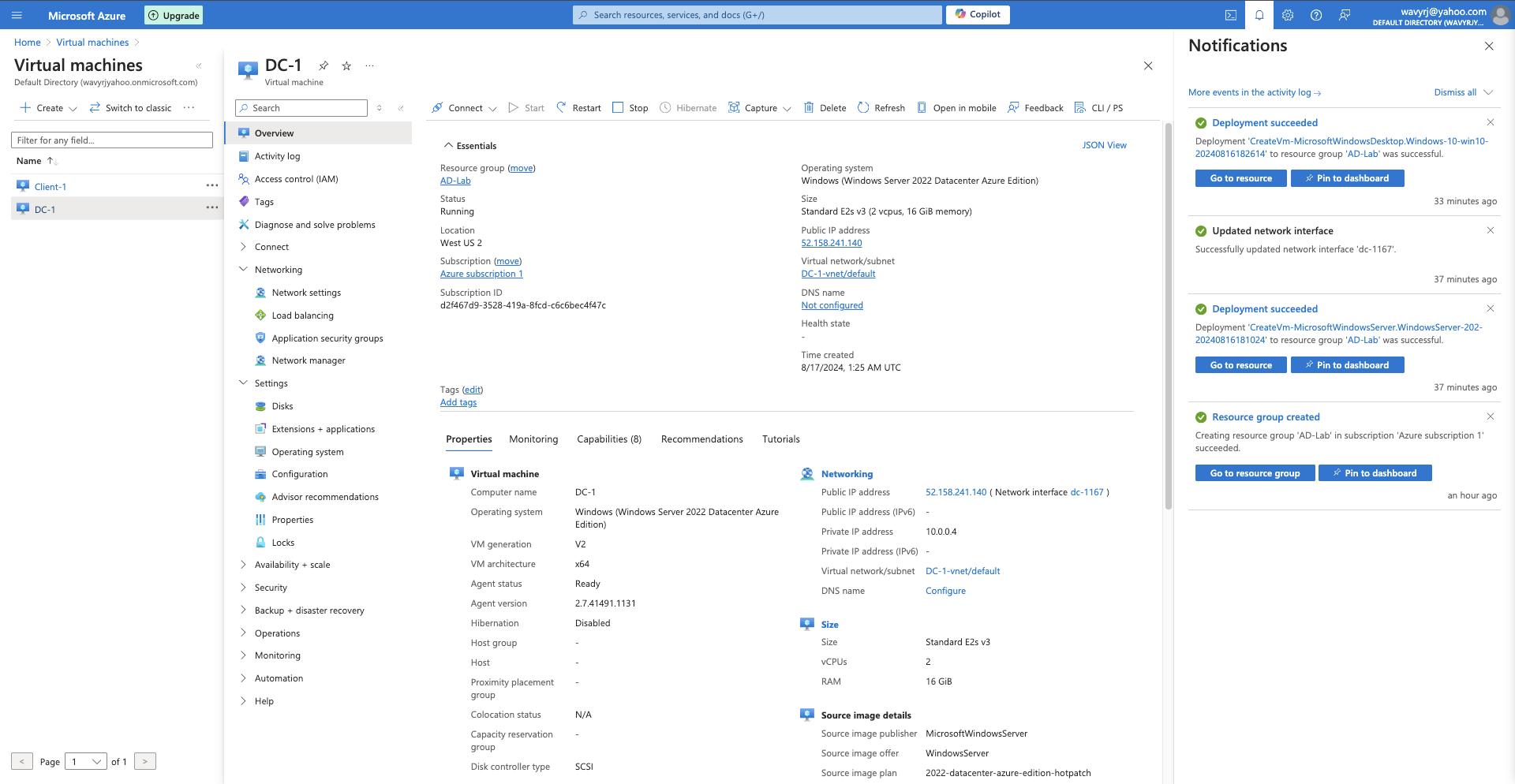This screenshot has width=1515, height=784.
Task: Click Go to resource group button
Action: [x=1255, y=473]
